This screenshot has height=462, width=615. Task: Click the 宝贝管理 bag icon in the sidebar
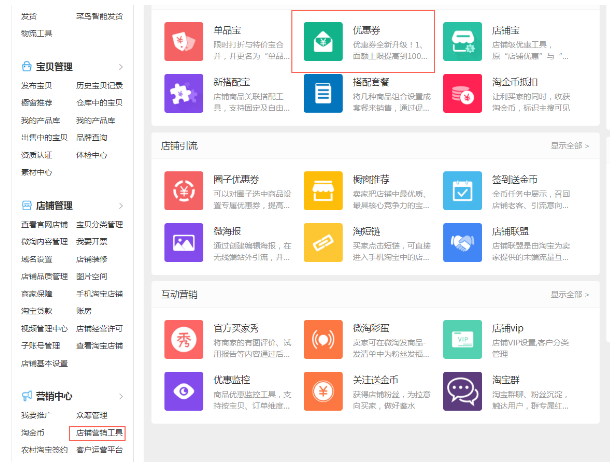click(x=27, y=66)
